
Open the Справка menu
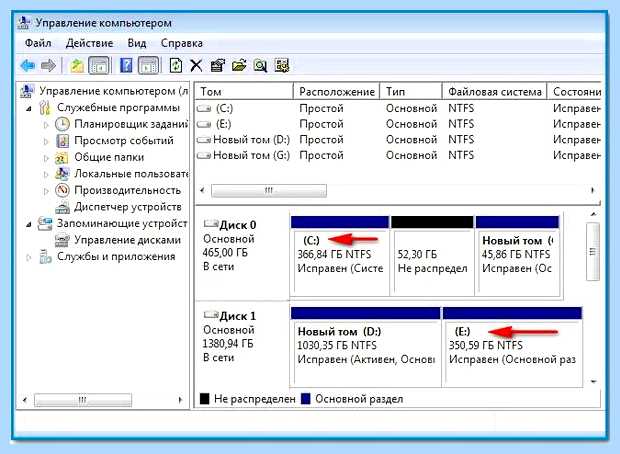(x=182, y=43)
